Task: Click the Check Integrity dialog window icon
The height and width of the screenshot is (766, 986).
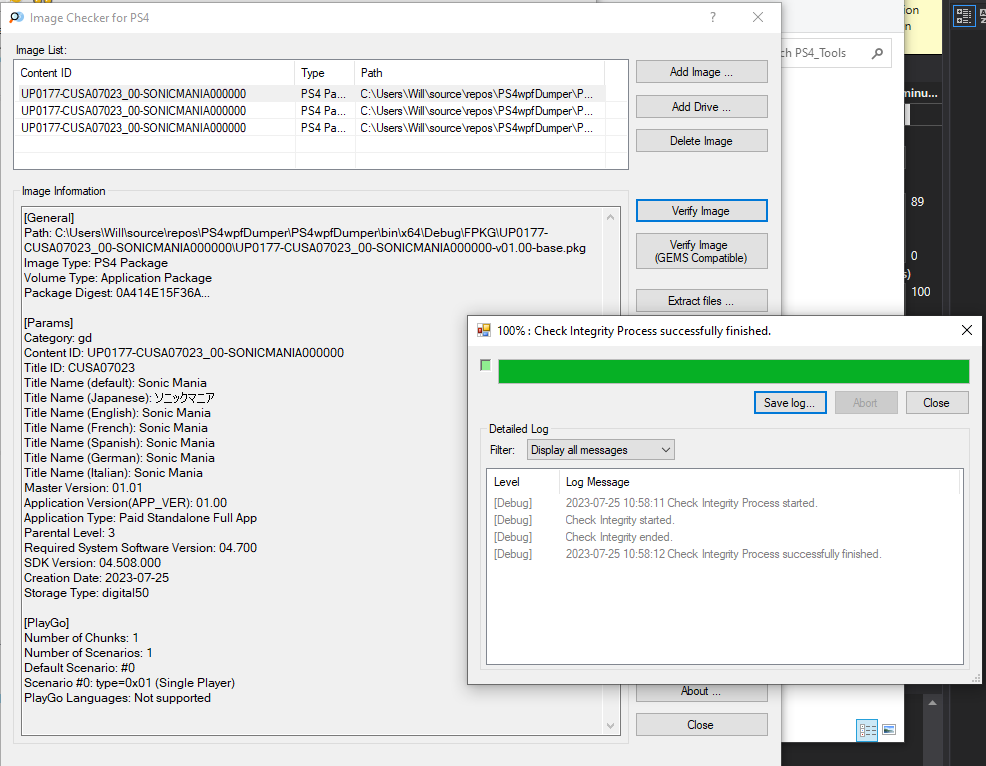Action: (x=484, y=330)
